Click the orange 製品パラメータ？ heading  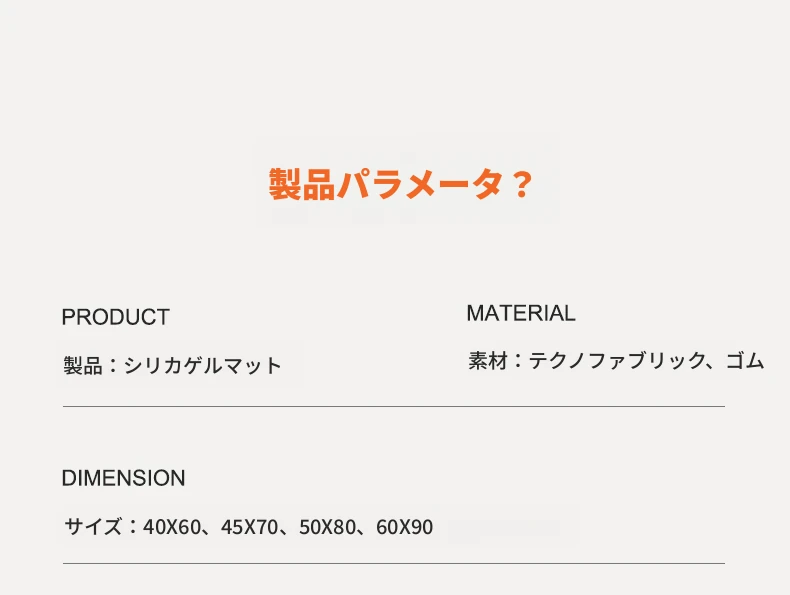[x=401, y=184]
